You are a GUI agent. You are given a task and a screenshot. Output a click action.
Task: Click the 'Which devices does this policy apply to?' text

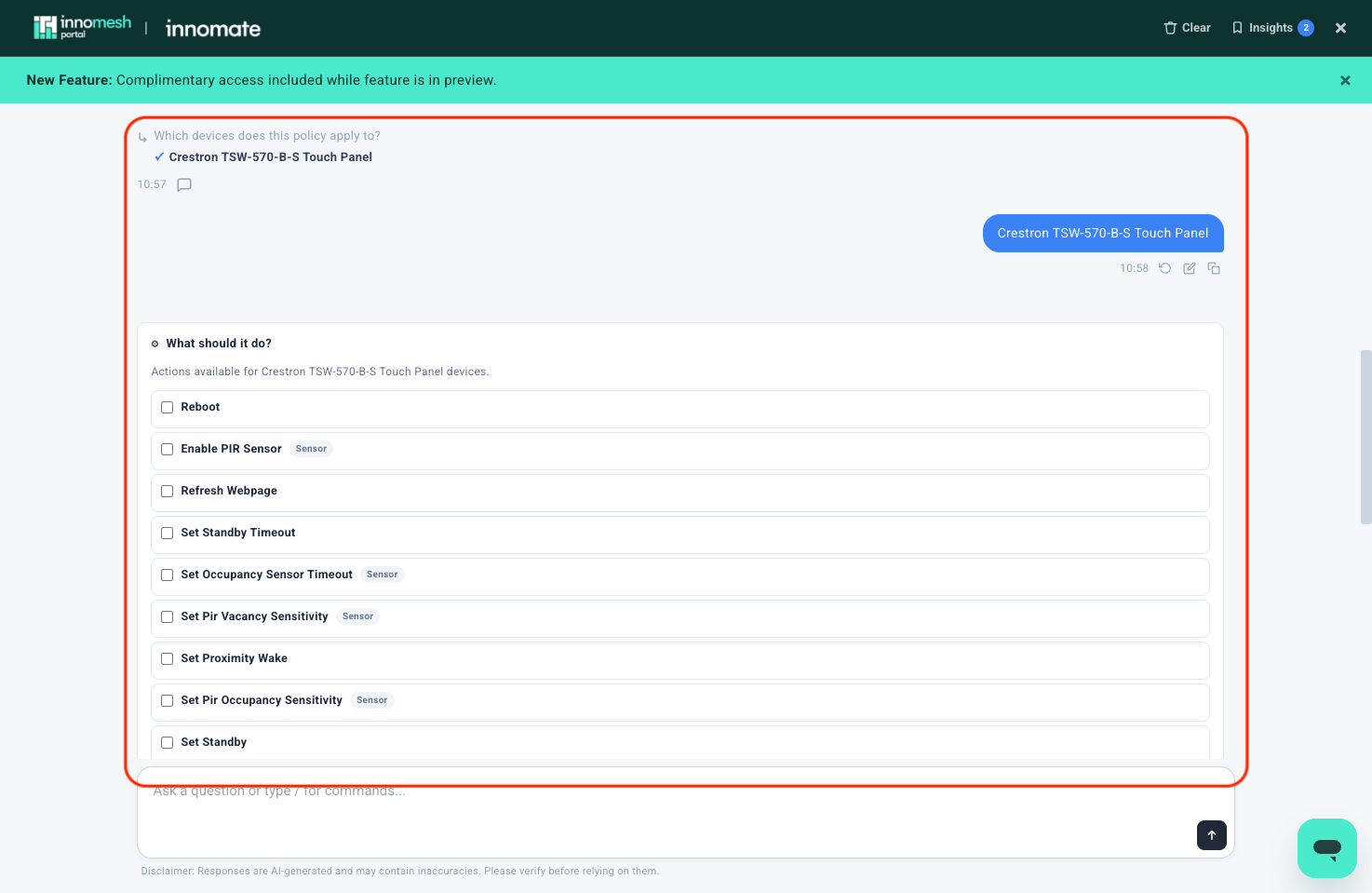click(x=267, y=136)
